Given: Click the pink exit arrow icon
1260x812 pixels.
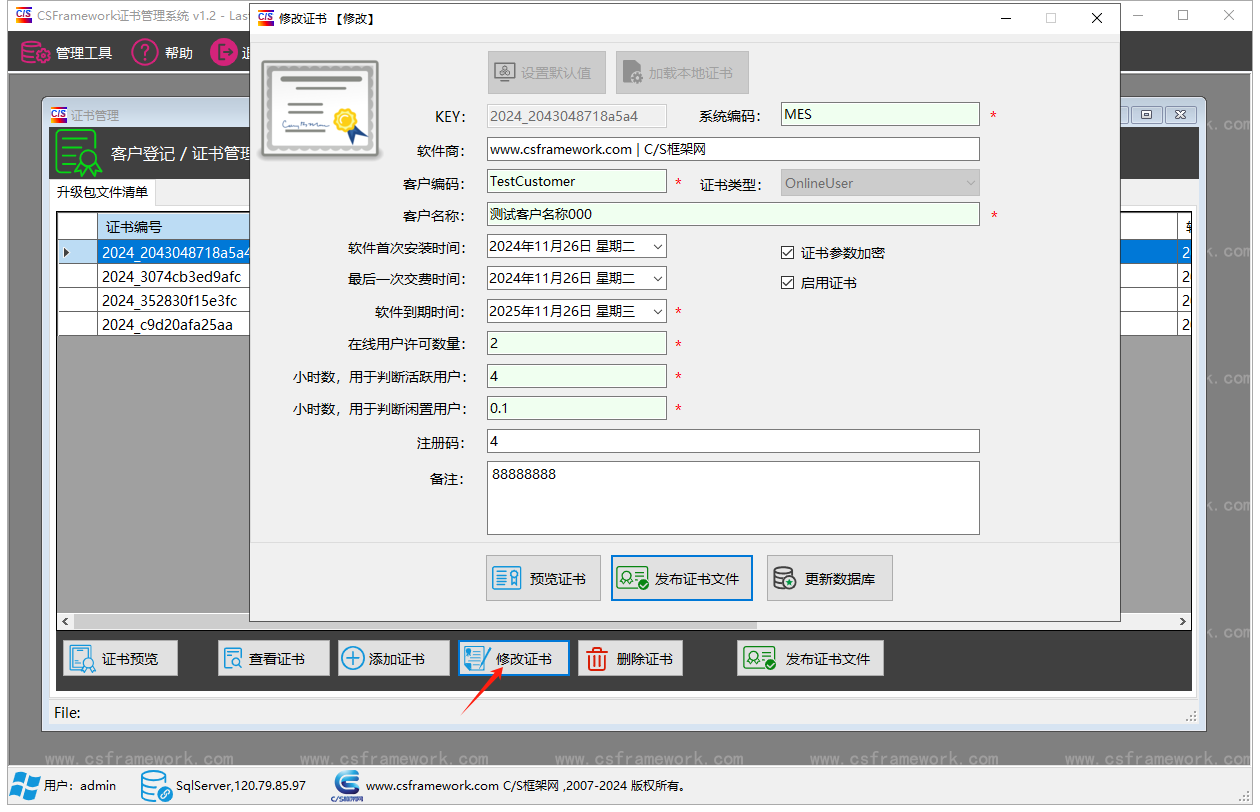Looking at the screenshot, I should [x=224, y=53].
